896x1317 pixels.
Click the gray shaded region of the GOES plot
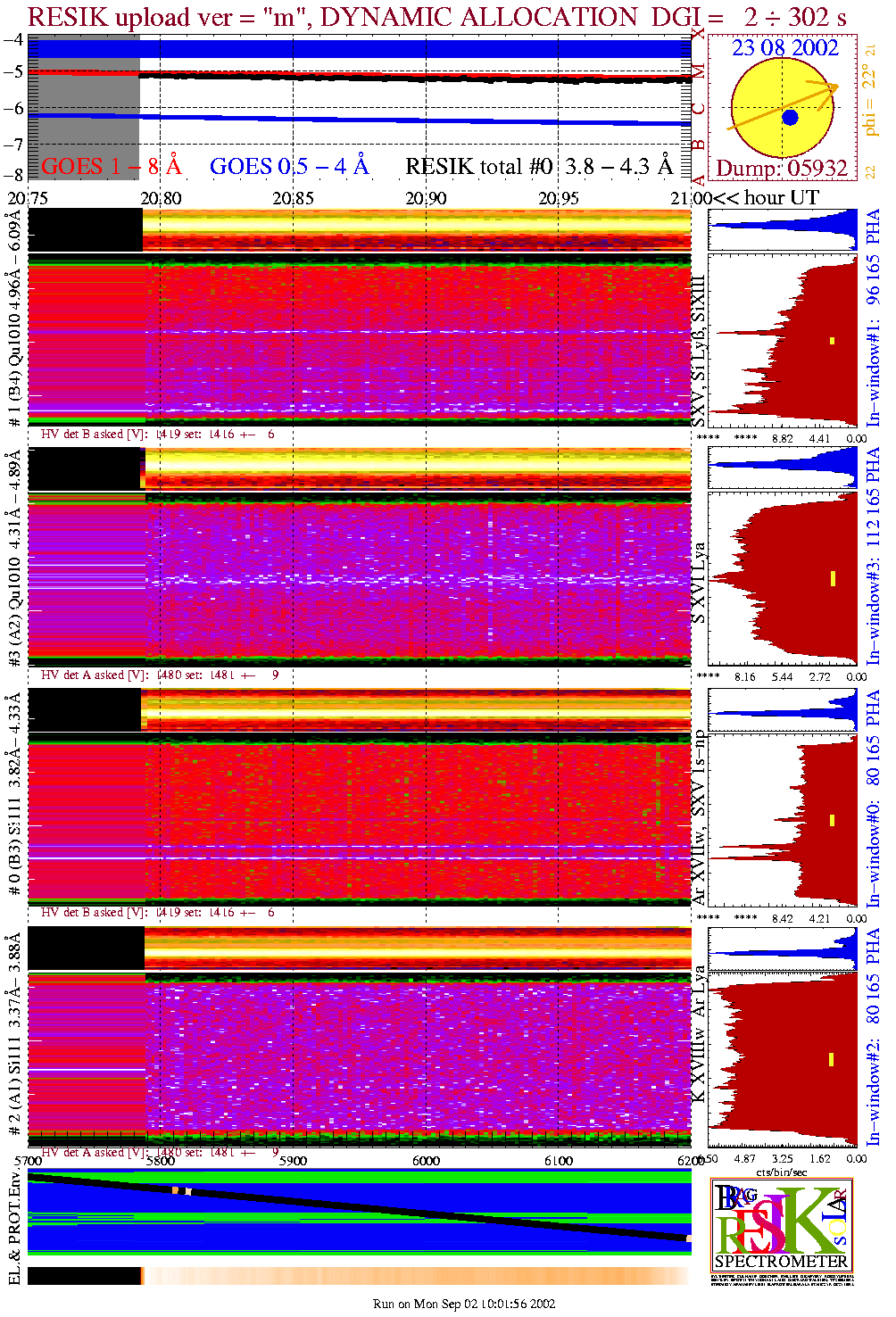[x=84, y=107]
